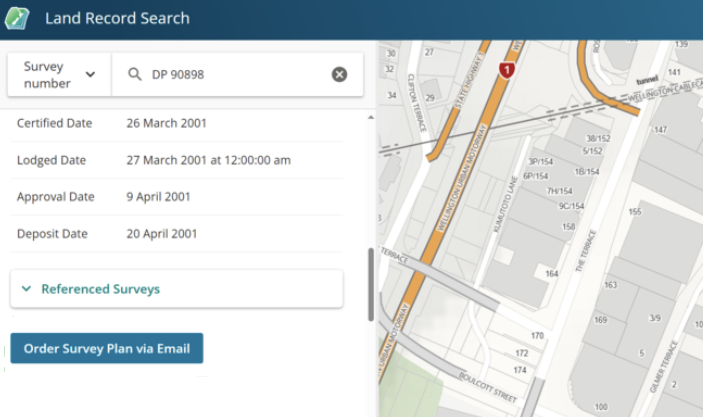Open the Survey number search type dropdown
Screen dimensions: 703x417
[60, 75]
